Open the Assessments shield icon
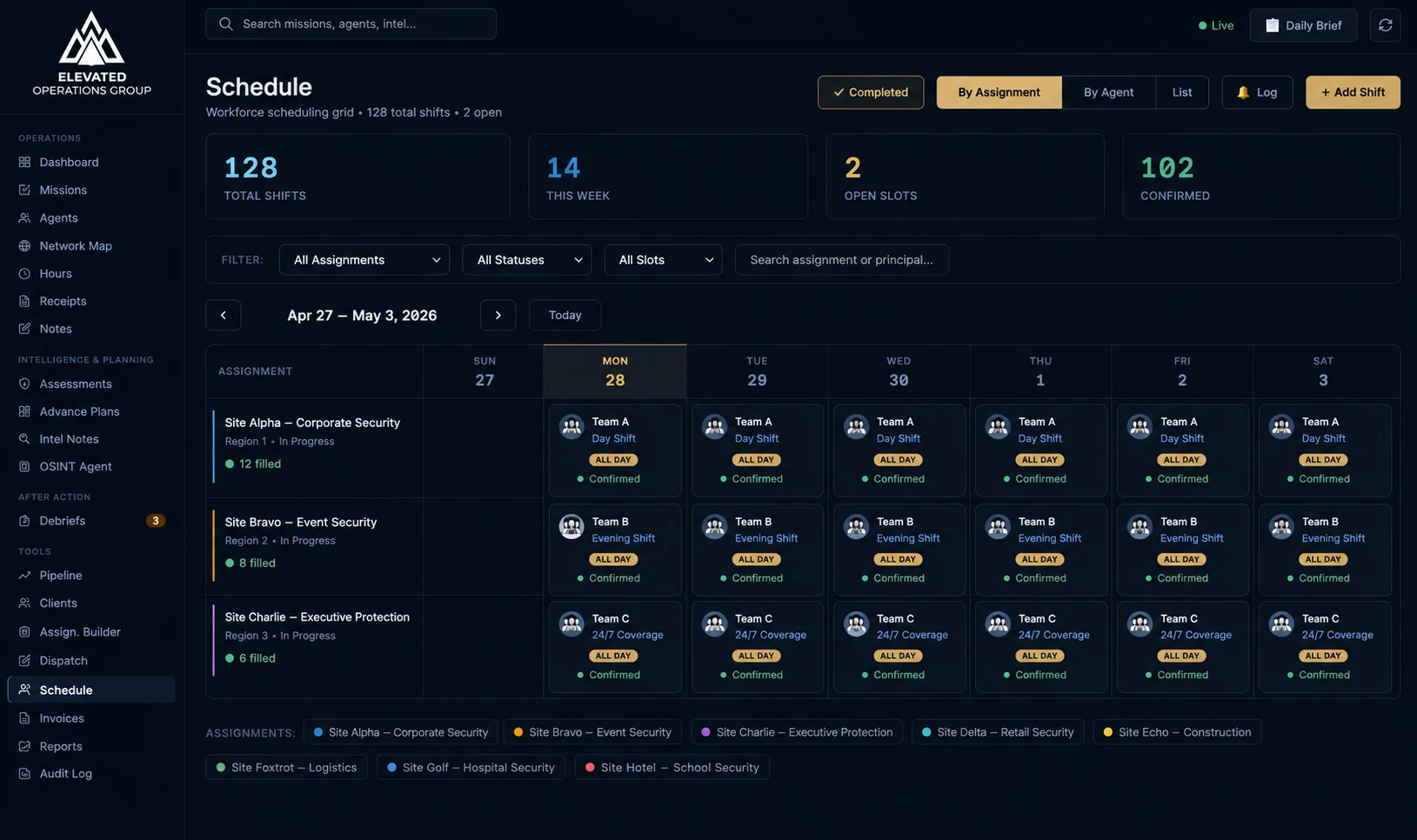1417x840 pixels. (x=24, y=383)
